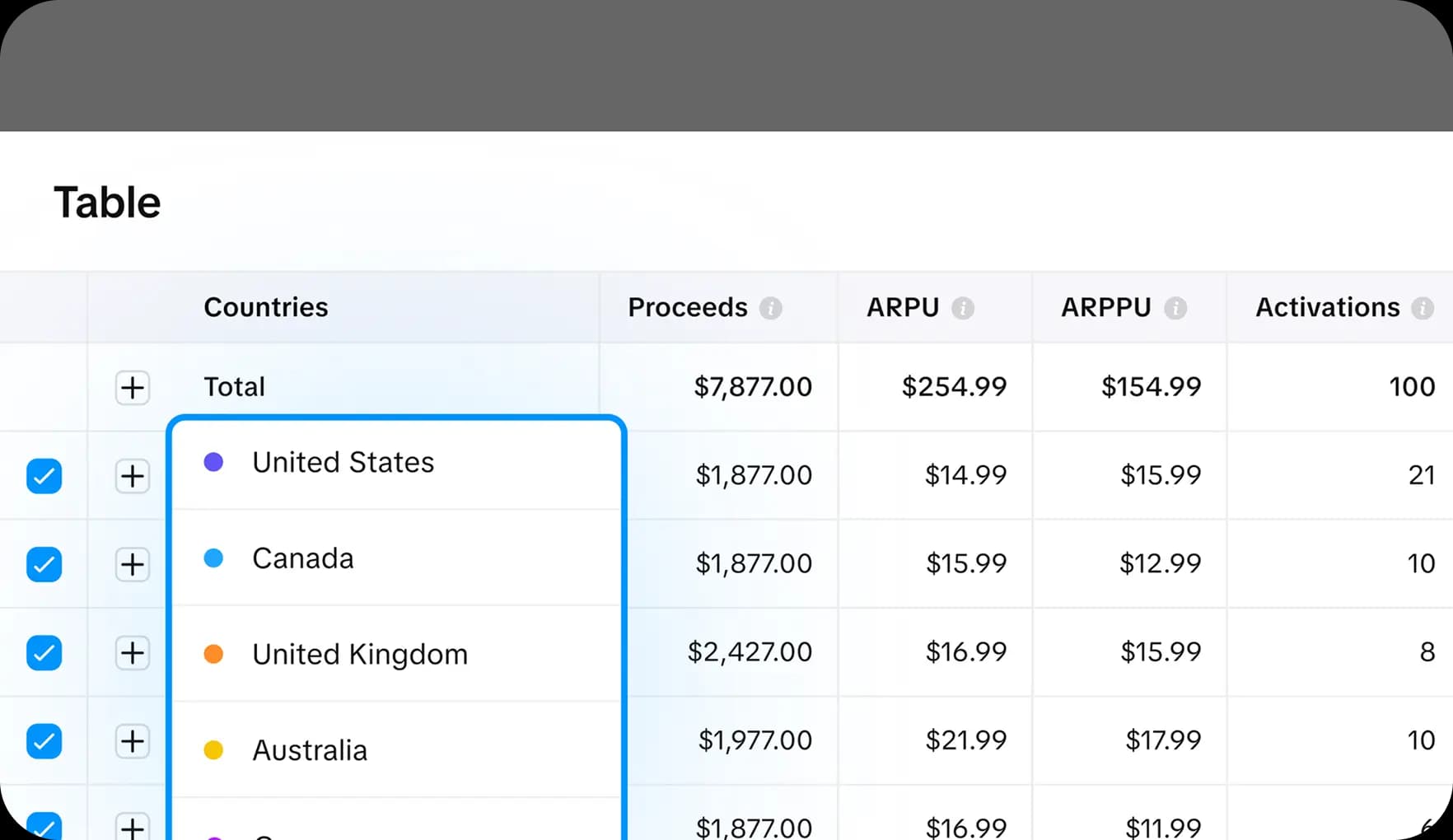Toggle the Canada row checkbox off
Image resolution: width=1453 pixels, height=840 pixels.
click(x=44, y=565)
